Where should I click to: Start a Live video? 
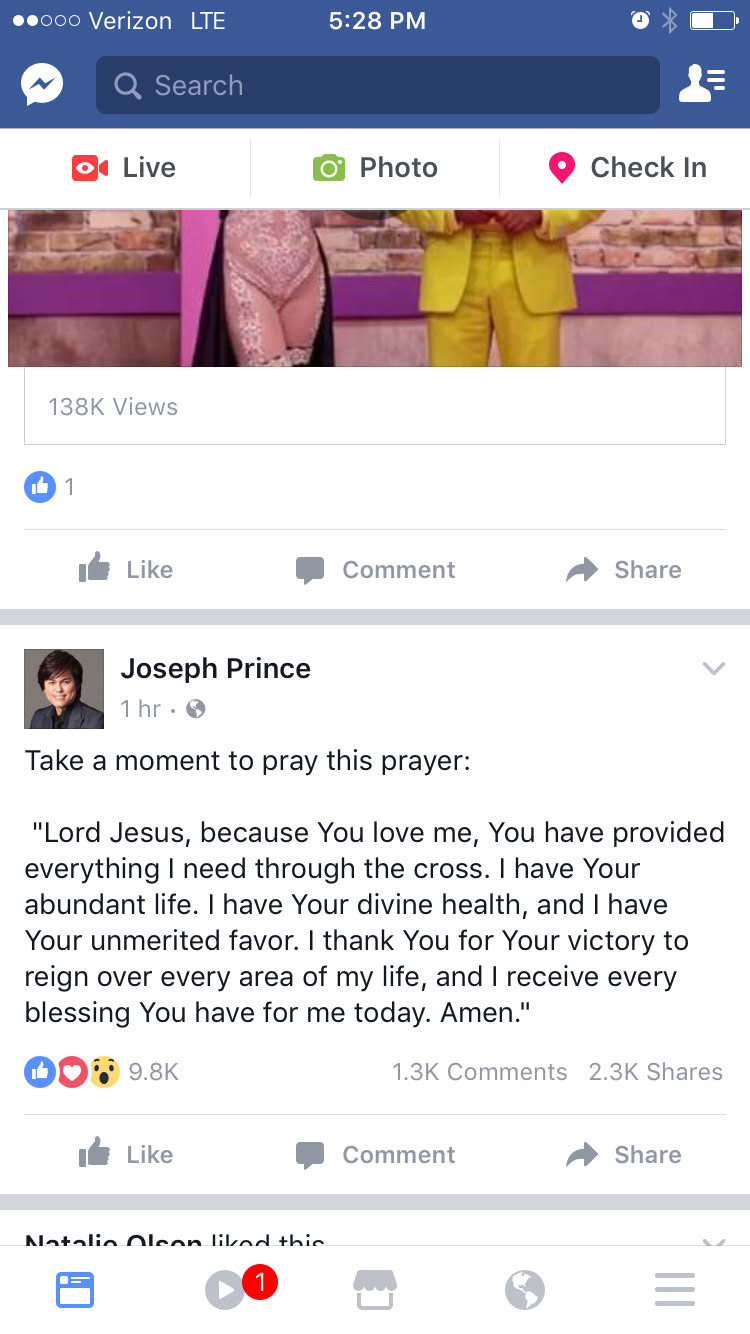(x=125, y=168)
